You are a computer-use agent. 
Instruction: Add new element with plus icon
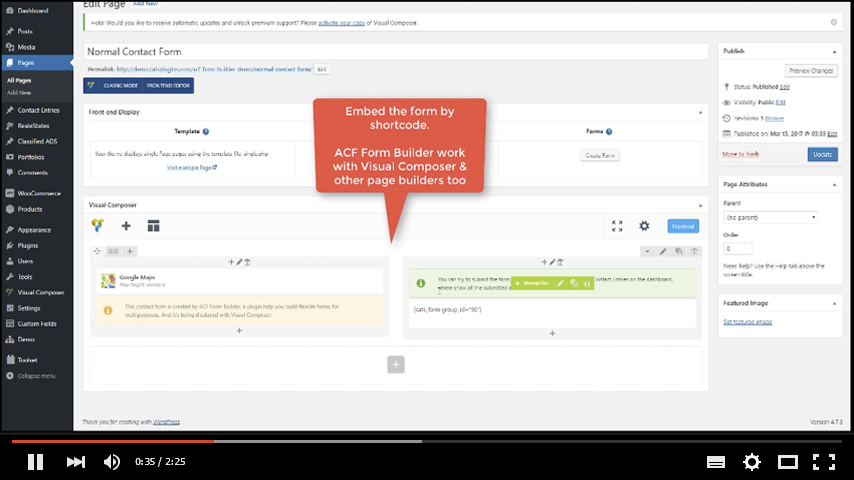tap(126, 226)
